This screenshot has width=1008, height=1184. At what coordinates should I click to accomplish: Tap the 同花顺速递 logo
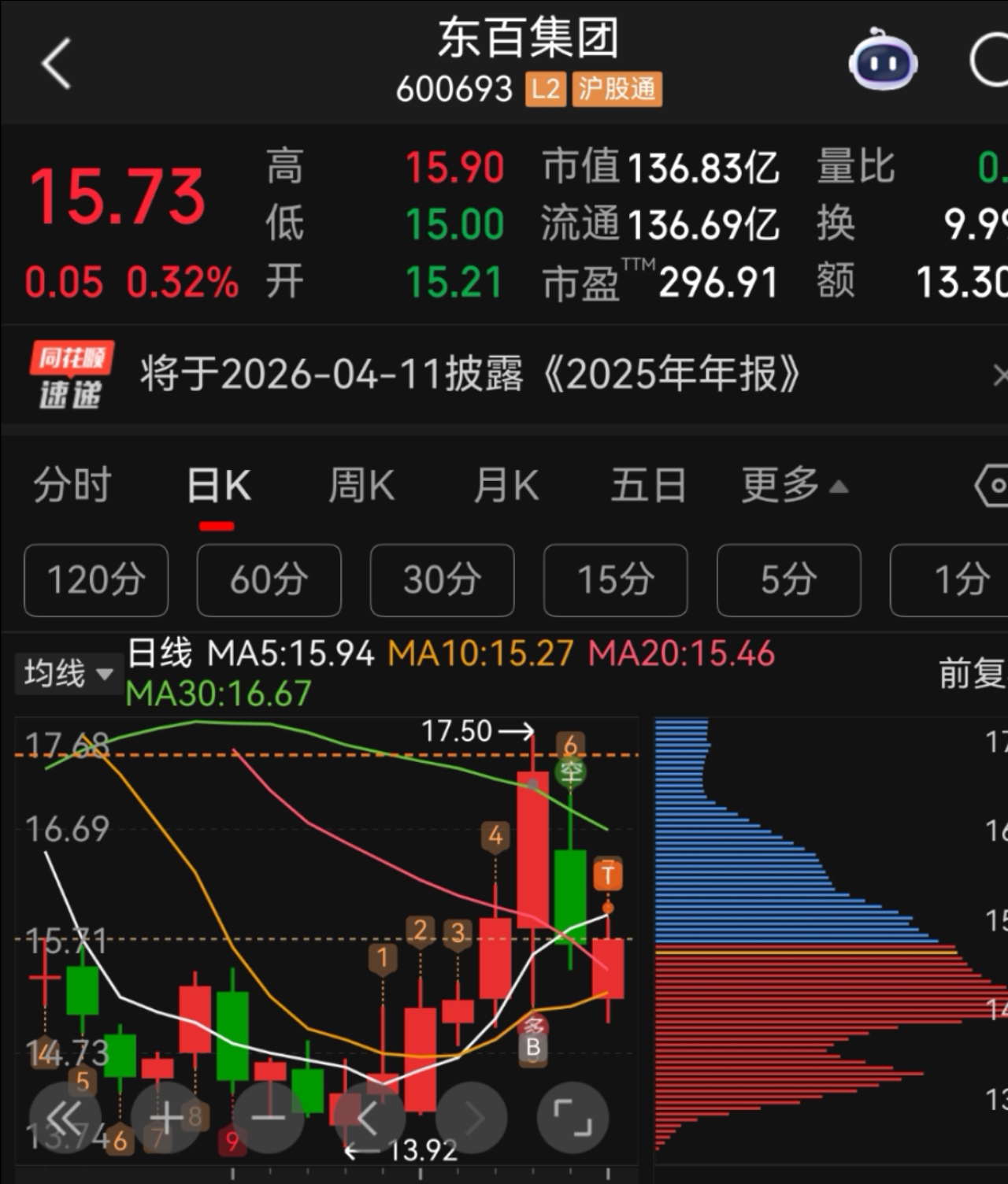coord(72,375)
